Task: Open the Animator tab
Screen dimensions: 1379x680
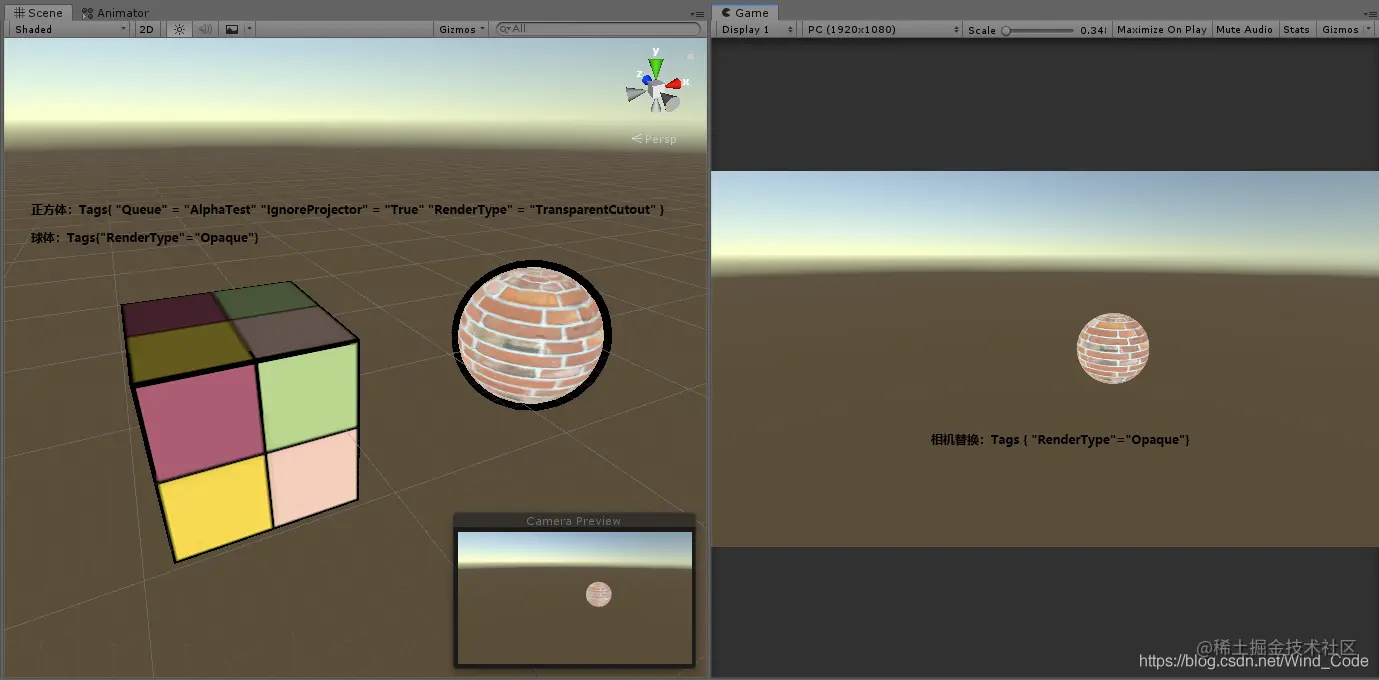Action: [x=115, y=13]
